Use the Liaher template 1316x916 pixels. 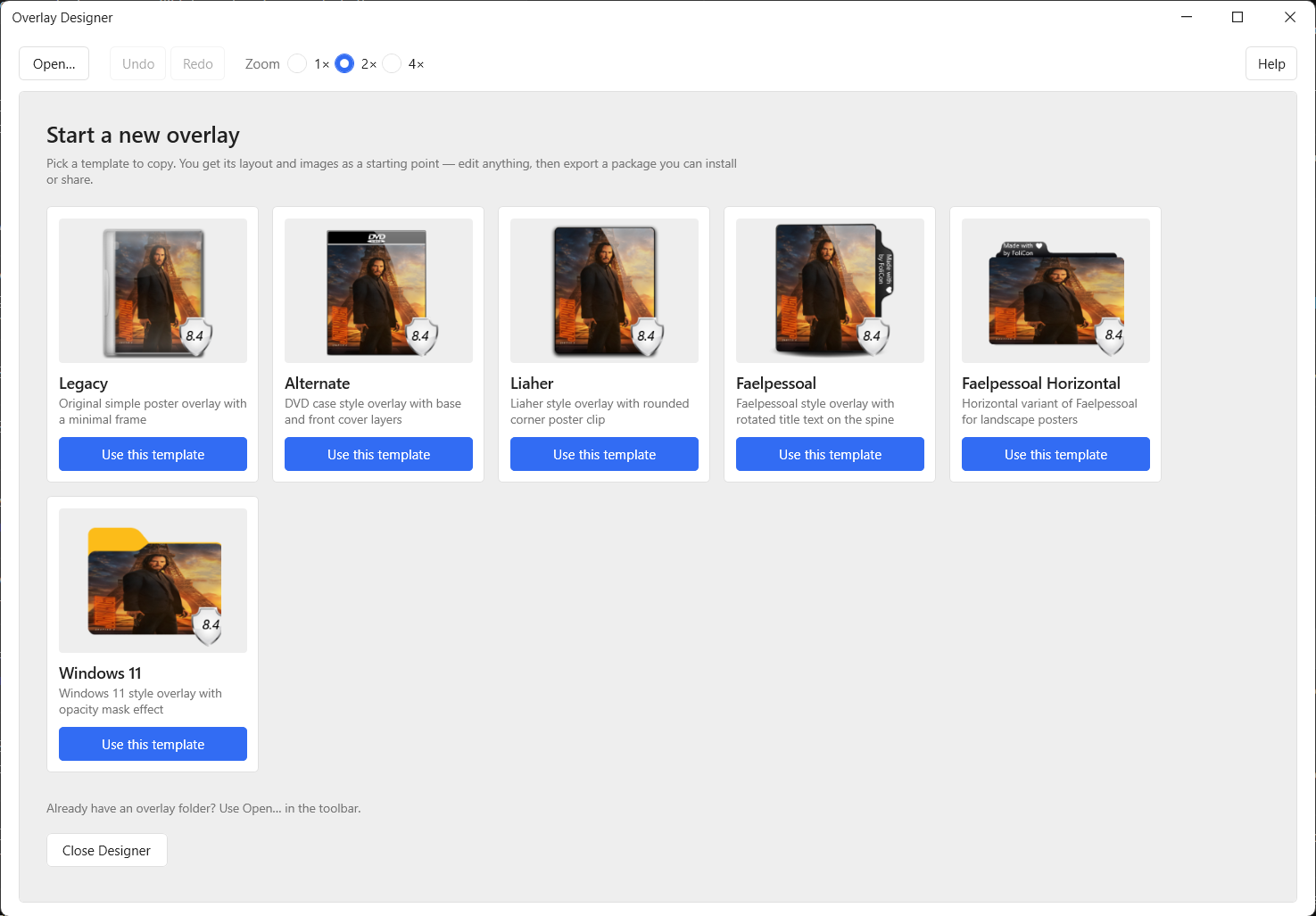point(604,454)
